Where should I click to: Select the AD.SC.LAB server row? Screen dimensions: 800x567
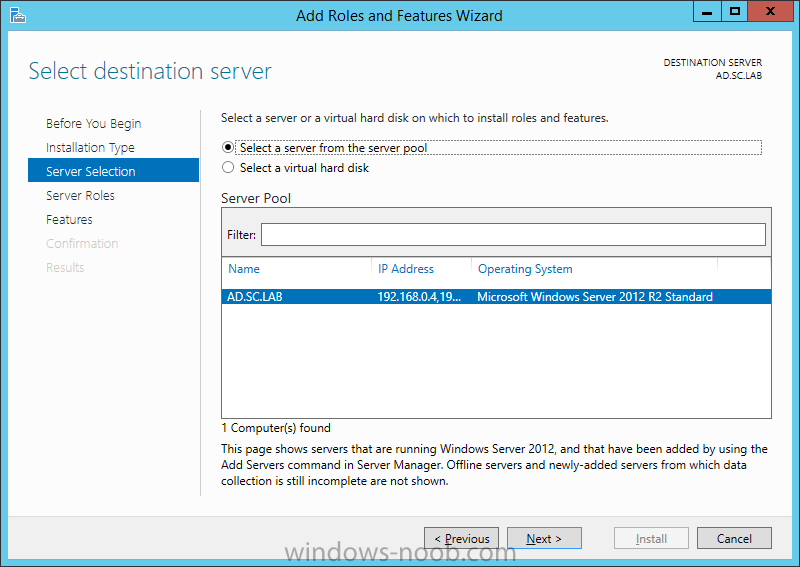click(496, 297)
